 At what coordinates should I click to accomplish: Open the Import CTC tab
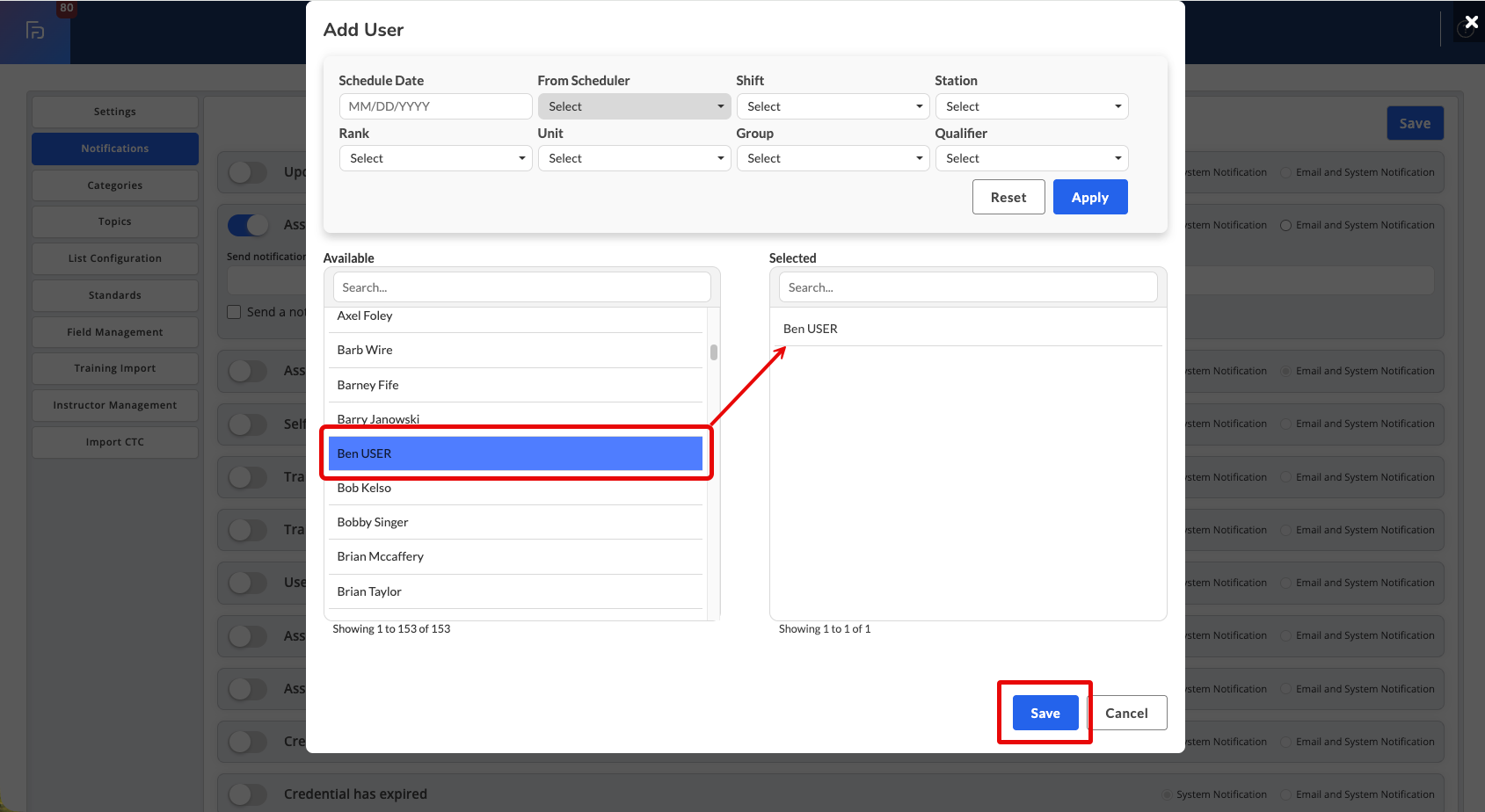(x=115, y=442)
